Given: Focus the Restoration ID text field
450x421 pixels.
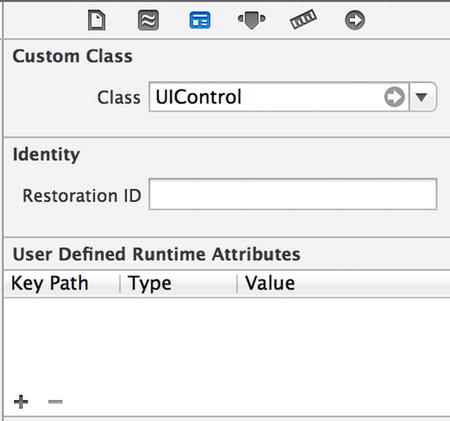Looking at the screenshot, I should [x=293, y=194].
